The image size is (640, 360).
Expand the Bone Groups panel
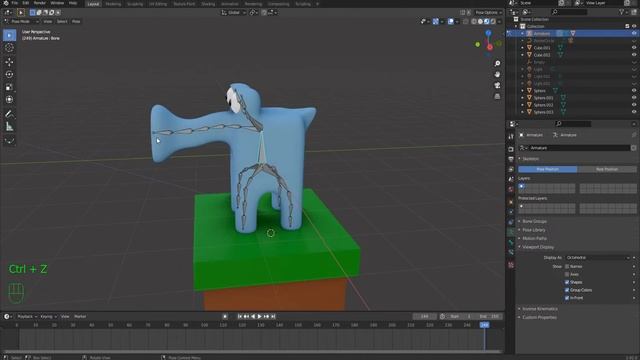534,221
